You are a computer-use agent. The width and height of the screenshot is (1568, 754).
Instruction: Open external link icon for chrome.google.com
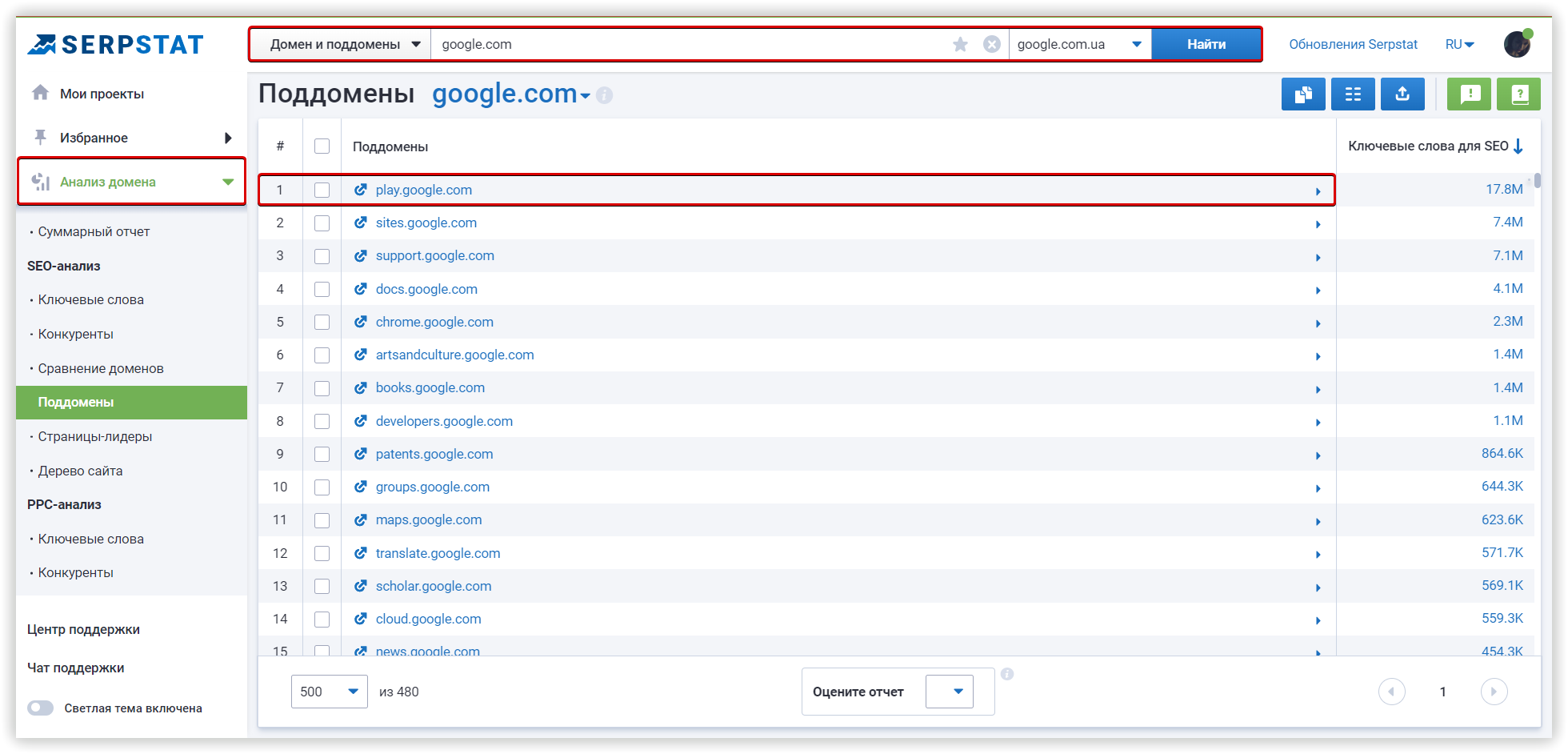tap(361, 322)
